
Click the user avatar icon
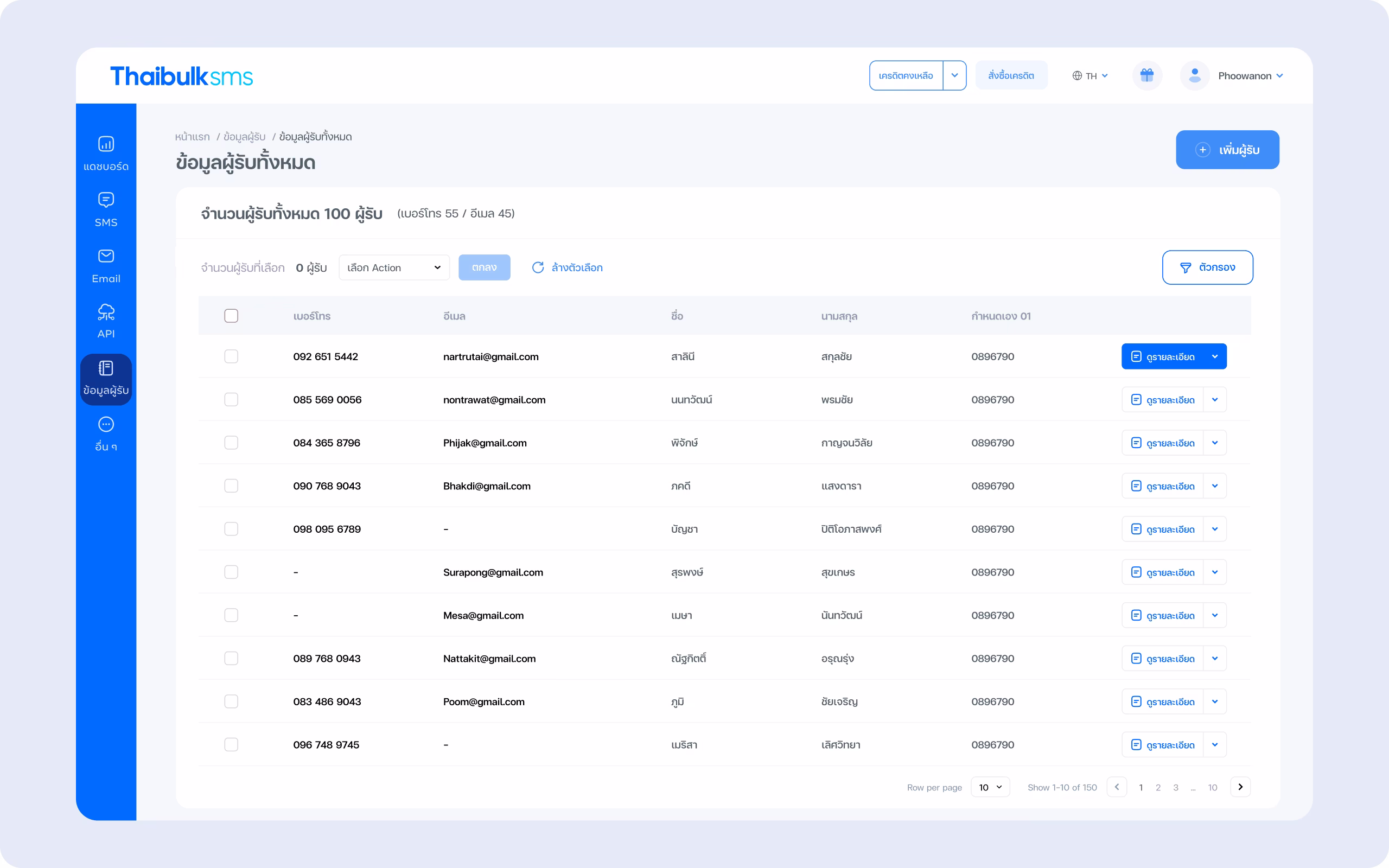[x=1194, y=75]
